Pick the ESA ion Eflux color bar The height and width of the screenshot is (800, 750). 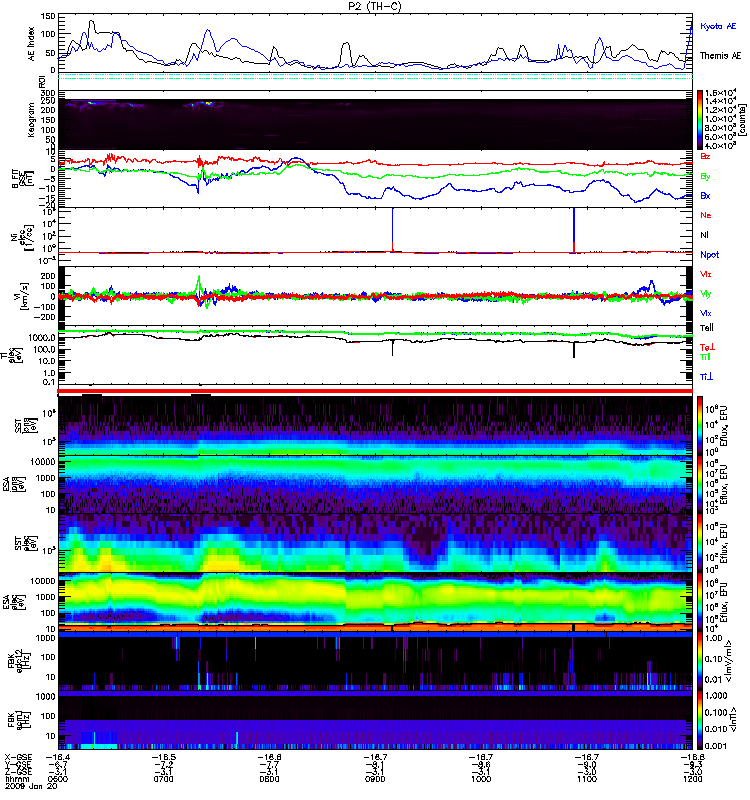[x=699, y=484]
